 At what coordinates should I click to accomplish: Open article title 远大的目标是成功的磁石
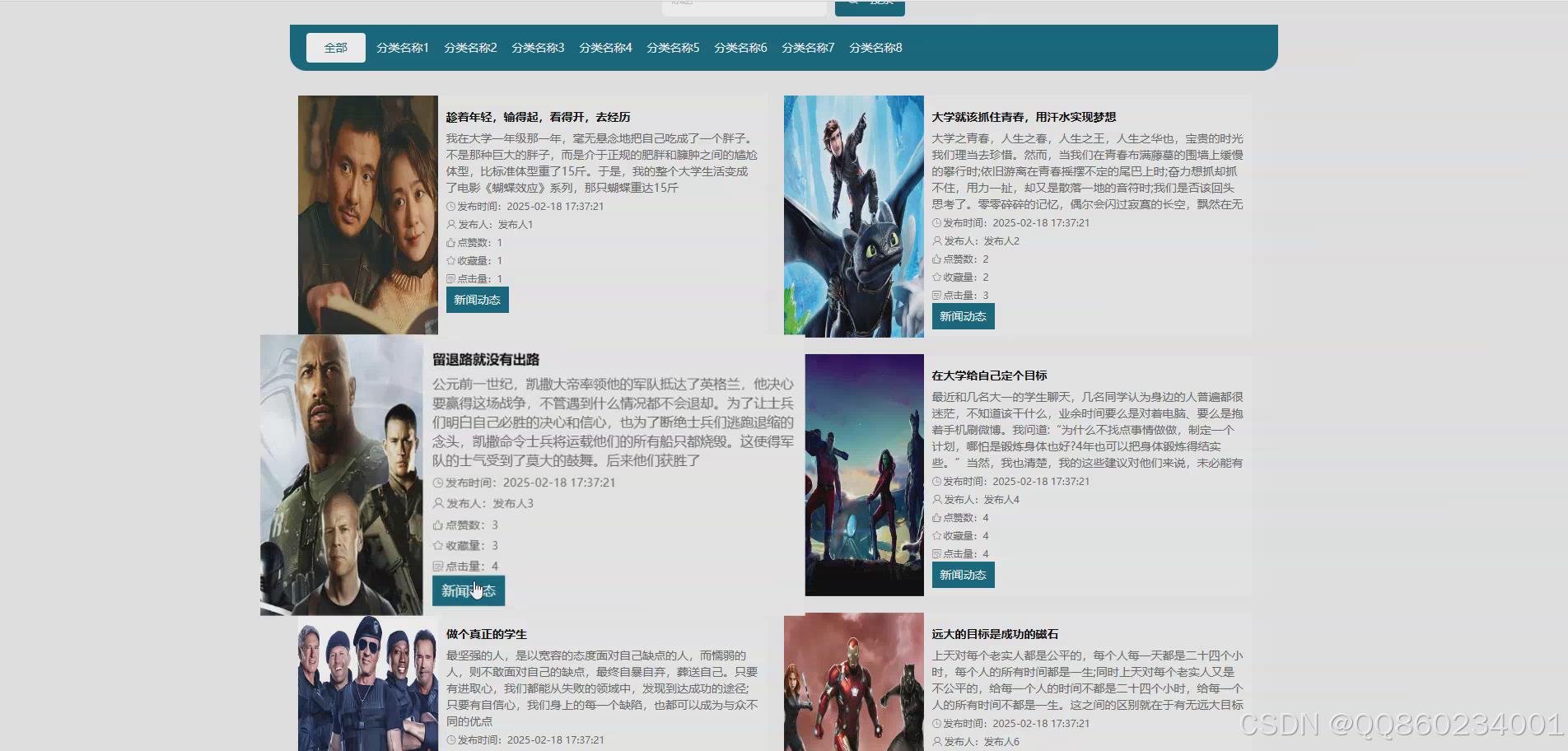point(995,634)
